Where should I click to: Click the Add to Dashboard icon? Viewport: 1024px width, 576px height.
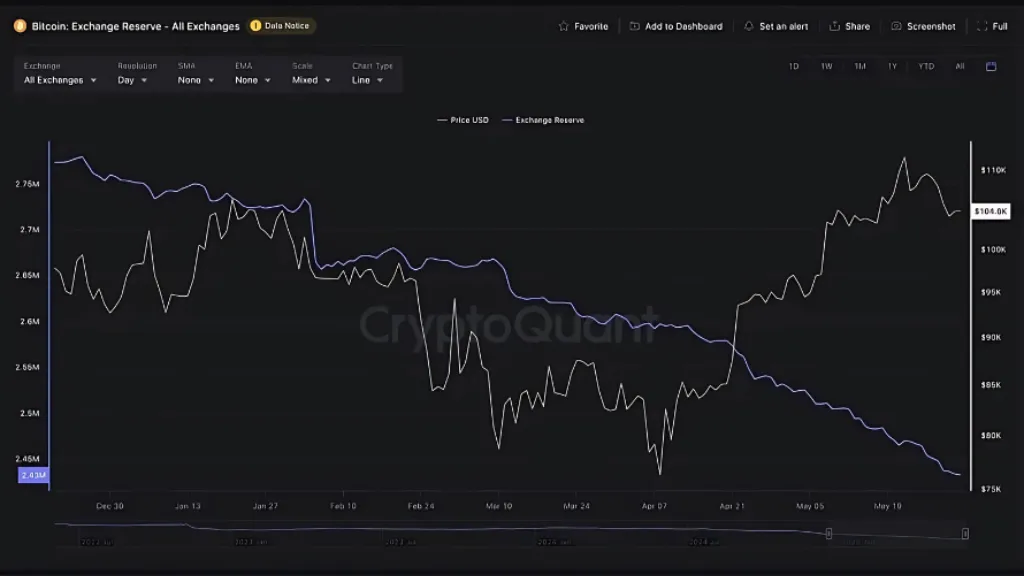click(x=634, y=26)
